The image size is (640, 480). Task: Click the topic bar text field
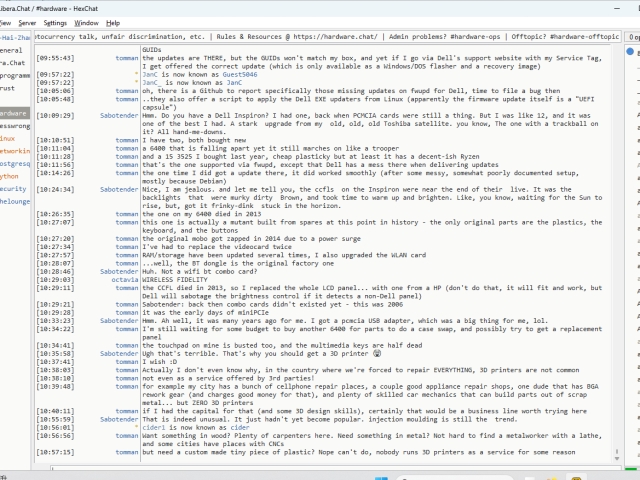click(328, 36)
